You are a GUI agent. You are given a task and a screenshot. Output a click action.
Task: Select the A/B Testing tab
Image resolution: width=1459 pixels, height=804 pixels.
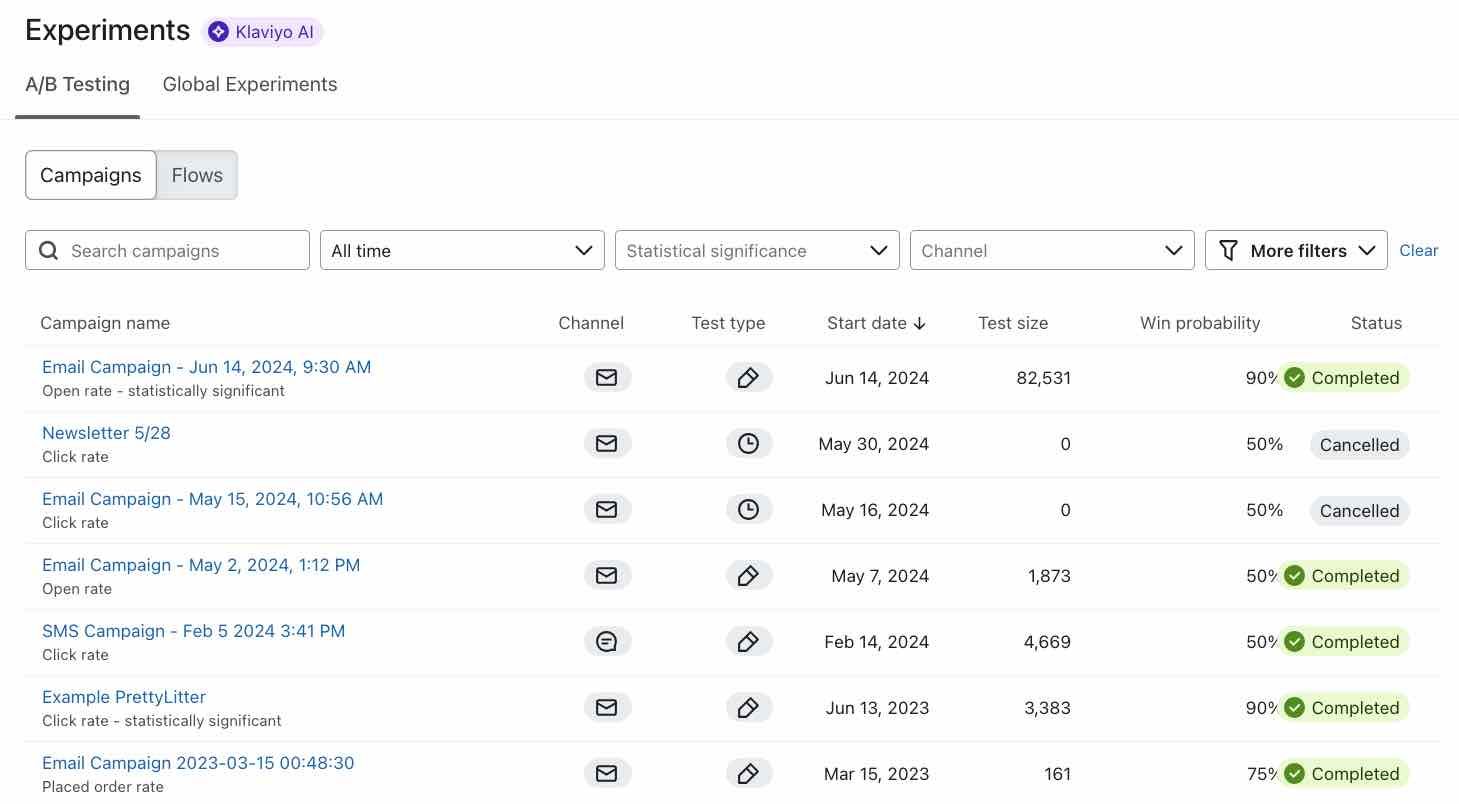tap(77, 84)
